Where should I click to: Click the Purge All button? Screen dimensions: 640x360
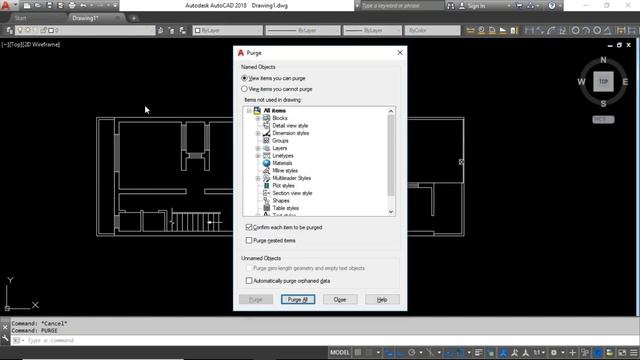298,299
